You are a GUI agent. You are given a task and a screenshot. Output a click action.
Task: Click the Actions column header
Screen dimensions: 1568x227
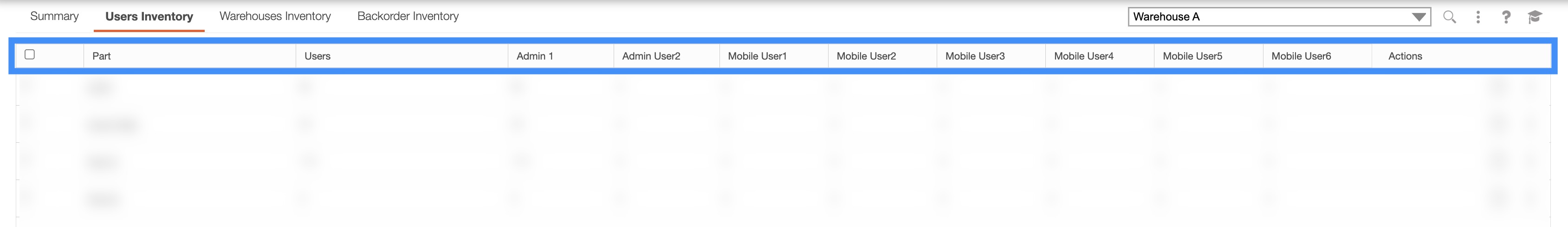(x=1405, y=56)
